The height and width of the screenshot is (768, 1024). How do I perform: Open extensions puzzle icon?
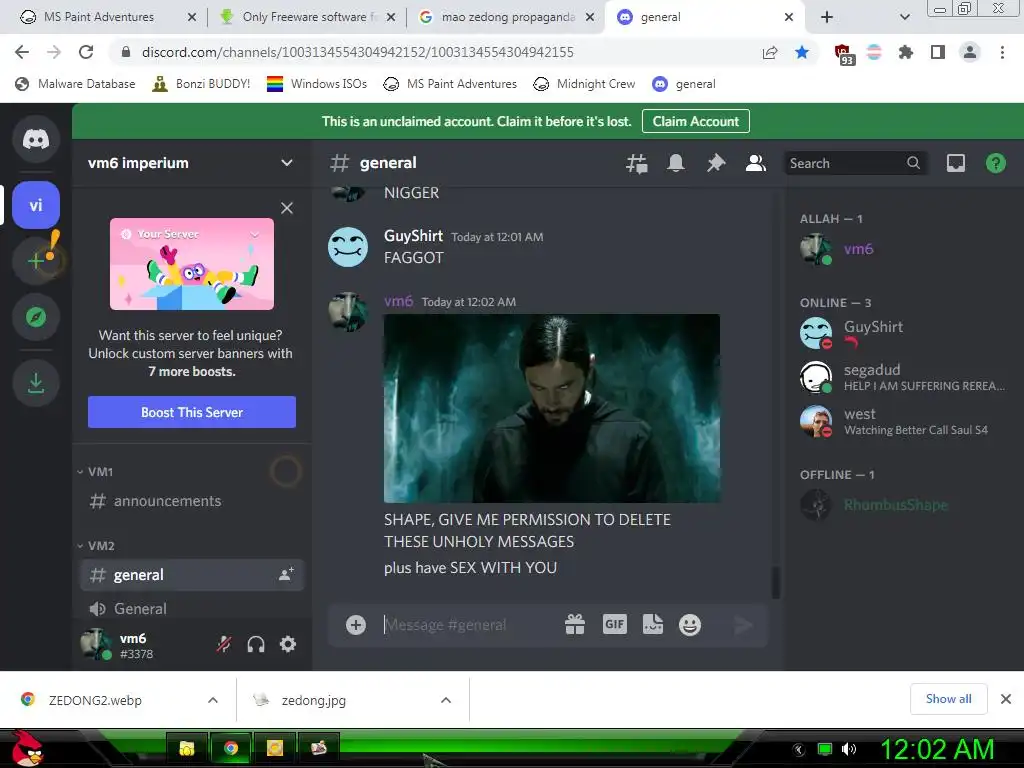pyautogui.click(x=905, y=52)
